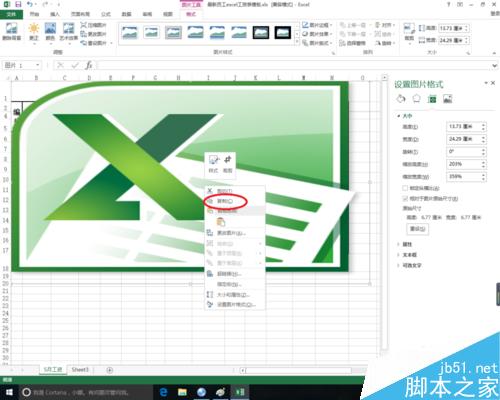Click Cut in the context menu
This screenshot has width=500, height=400.
point(235,191)
